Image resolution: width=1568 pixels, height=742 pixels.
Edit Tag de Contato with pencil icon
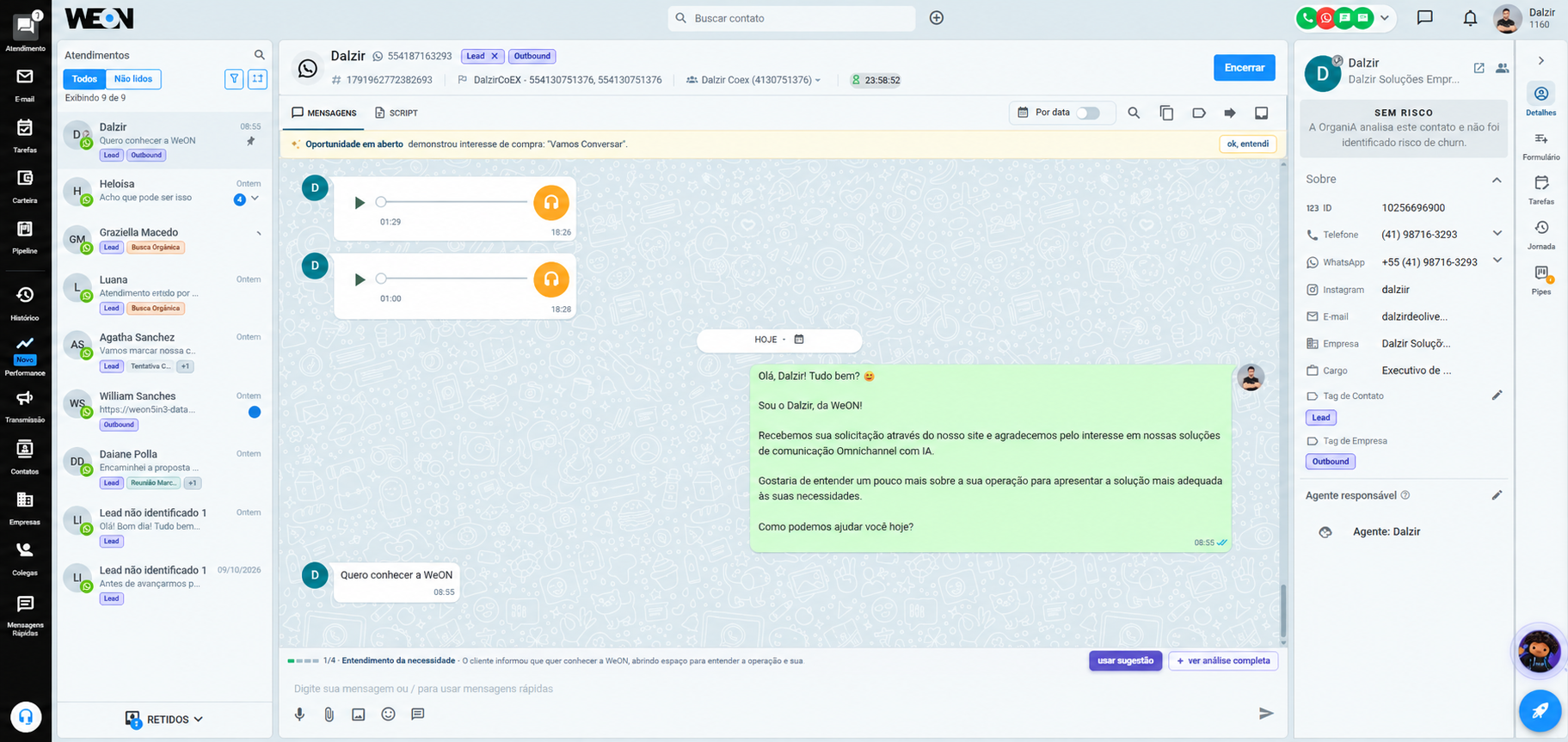(1497, 396)
